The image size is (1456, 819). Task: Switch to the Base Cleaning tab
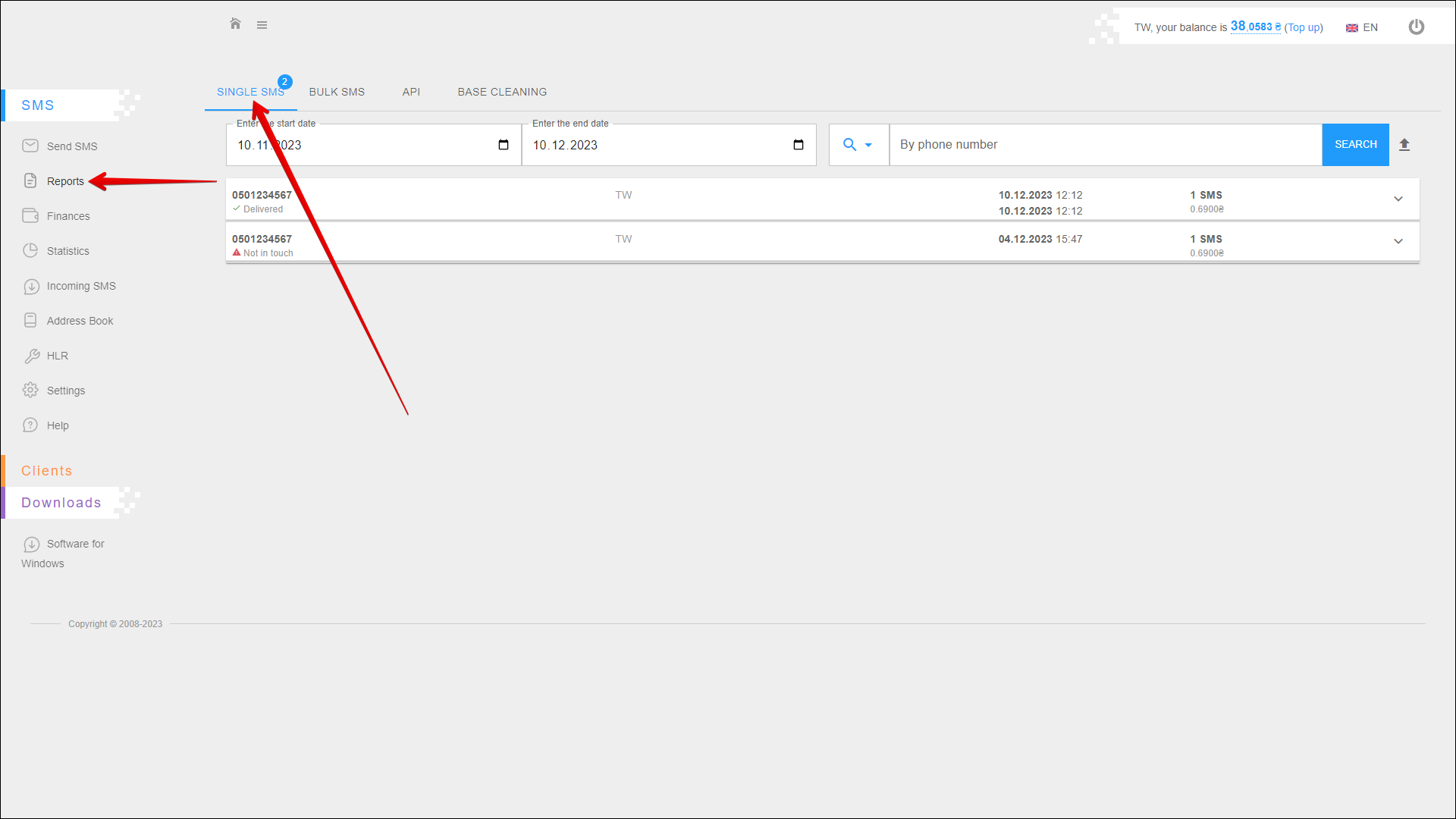502,92
